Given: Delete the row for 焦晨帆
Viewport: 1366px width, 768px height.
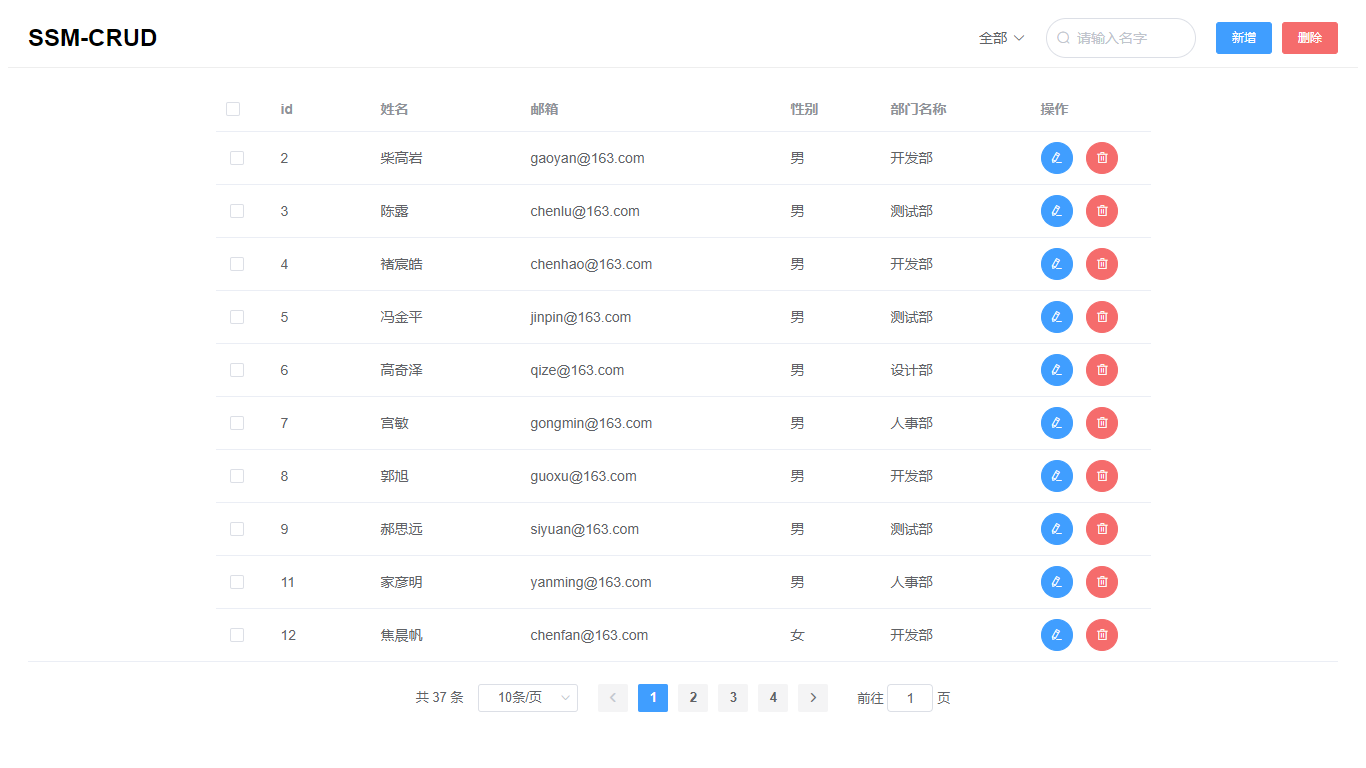Looking at the screenshot, I should pyautogui.click(x=1102, y=635).
